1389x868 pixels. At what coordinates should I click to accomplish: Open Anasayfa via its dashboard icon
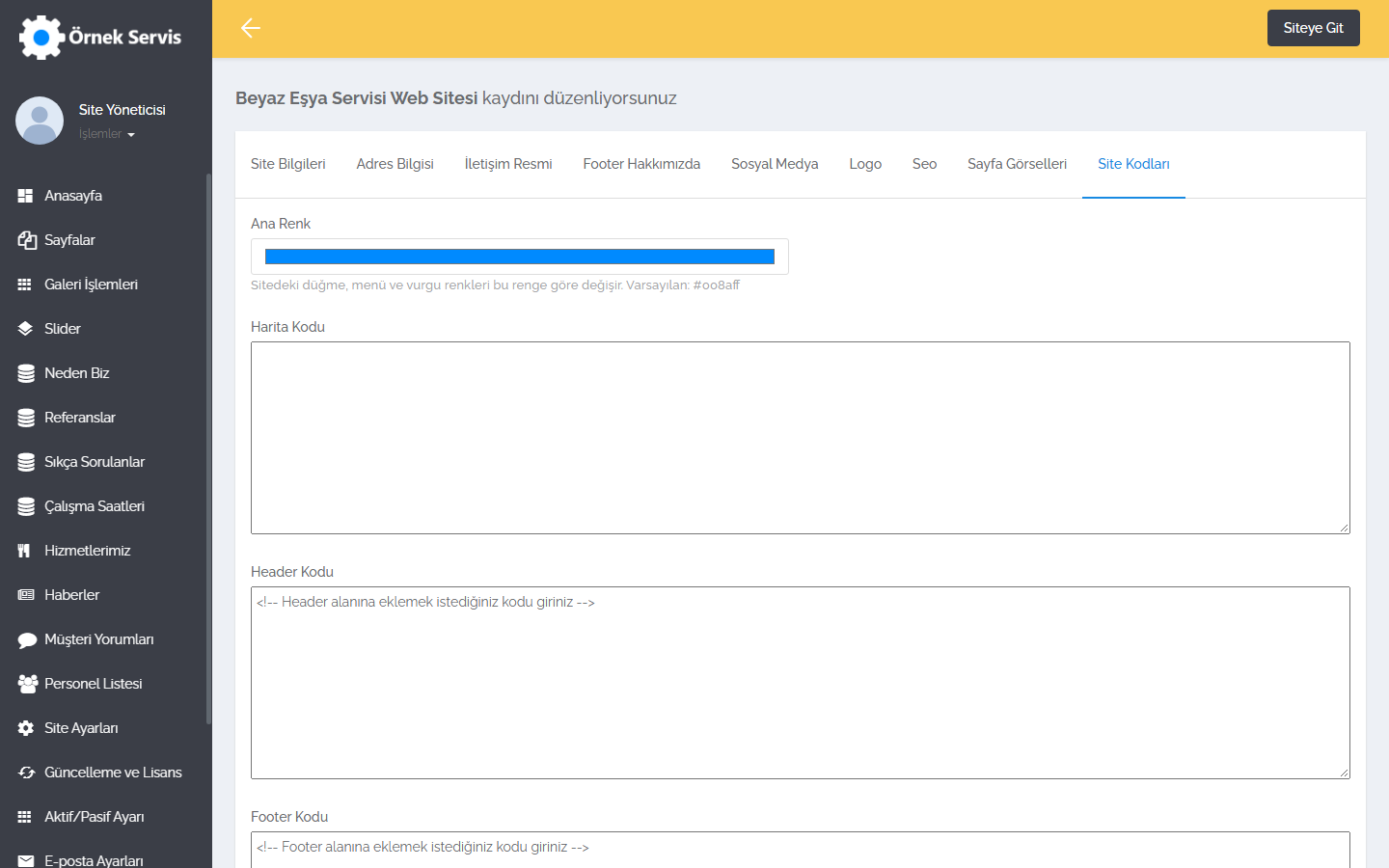tap(25, 196)
